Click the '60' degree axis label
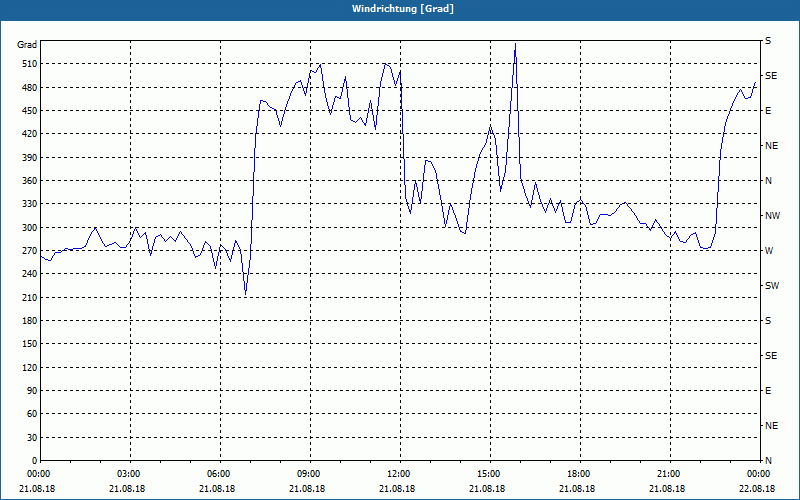This screenshot has width=800, height=500. (x=32, y=414)
